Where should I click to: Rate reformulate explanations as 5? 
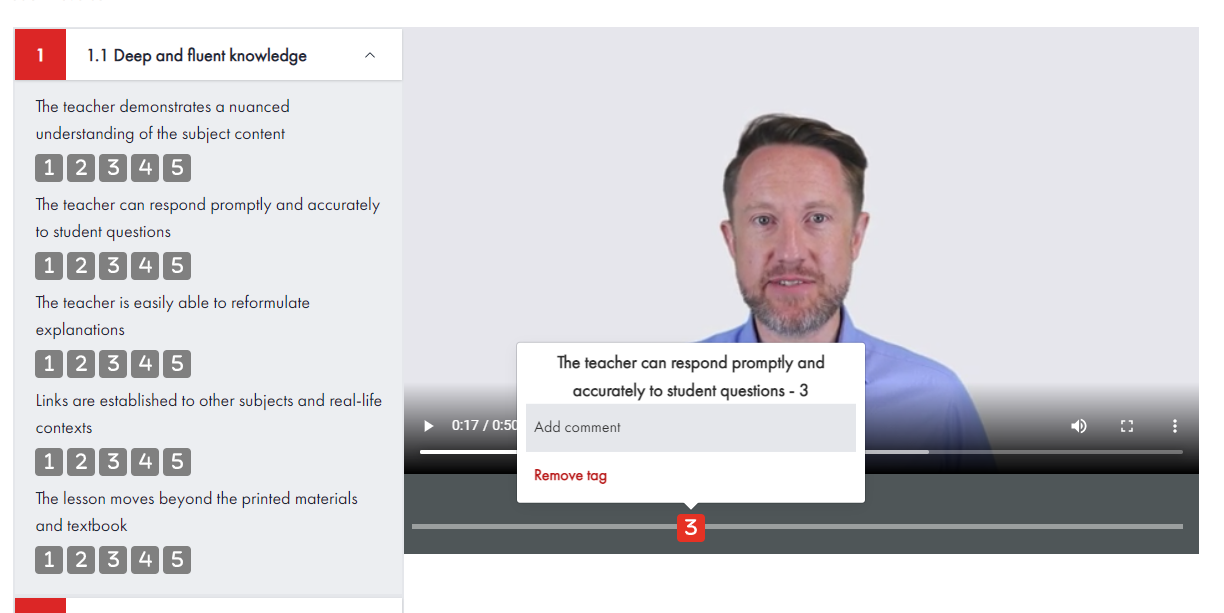coord(177,364)
